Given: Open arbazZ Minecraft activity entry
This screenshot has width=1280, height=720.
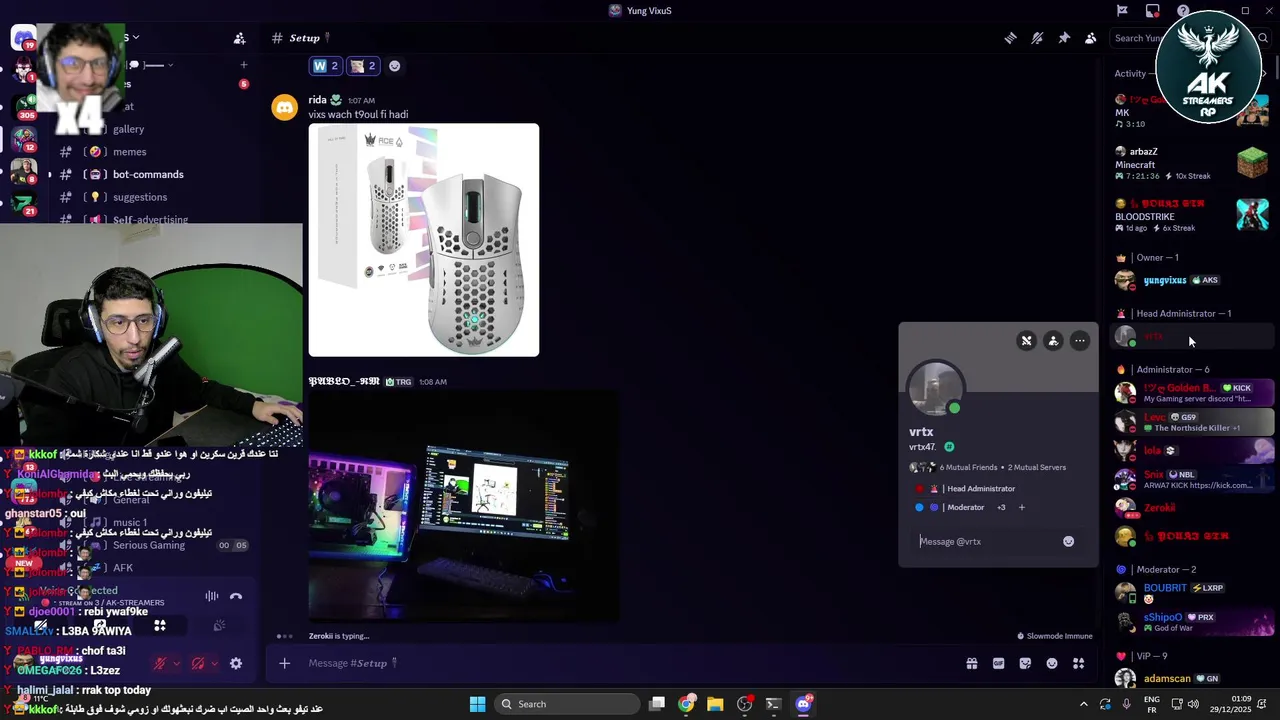Looking at the screenshot, I should coord(1192,163).
